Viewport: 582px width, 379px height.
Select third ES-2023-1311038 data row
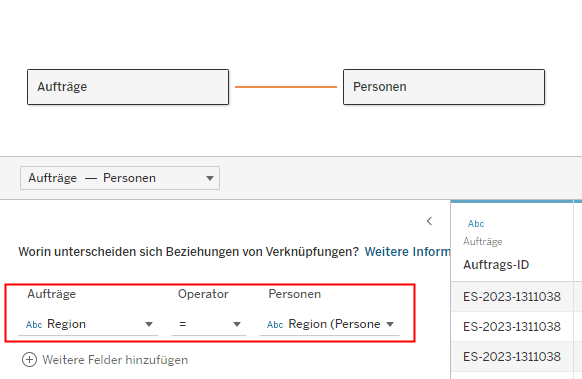pyautogui.click(x=512, y=357)
